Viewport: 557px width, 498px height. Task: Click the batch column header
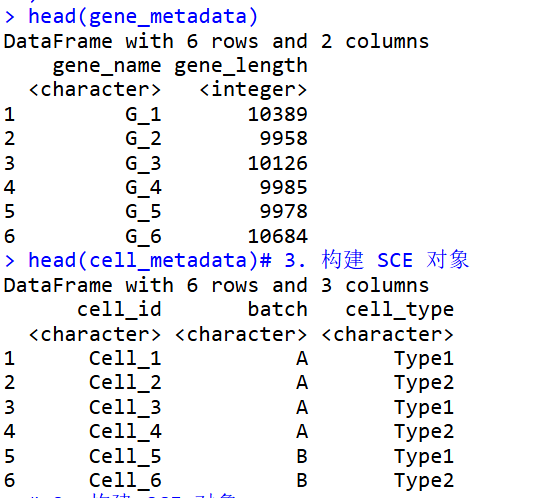pyautogui.click(x=278, y=309)
